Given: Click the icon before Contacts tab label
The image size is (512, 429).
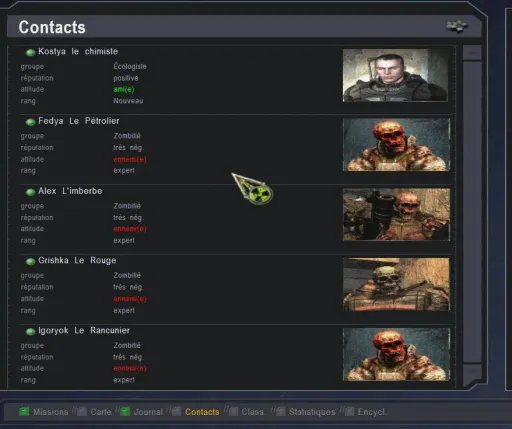Looking at the screenshot, I should click(176, 411).
